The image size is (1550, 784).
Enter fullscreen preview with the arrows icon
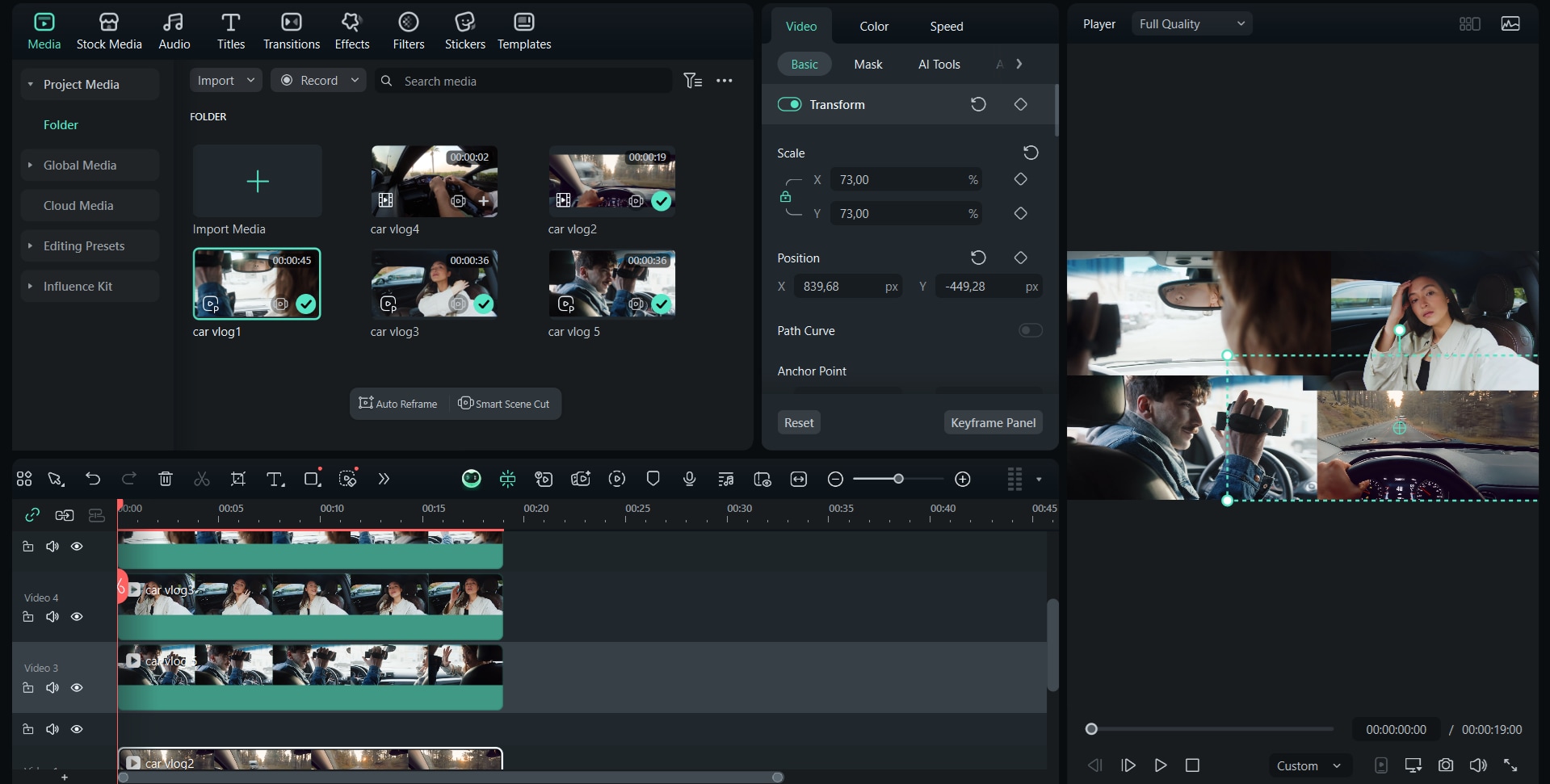coord(1510,765)
